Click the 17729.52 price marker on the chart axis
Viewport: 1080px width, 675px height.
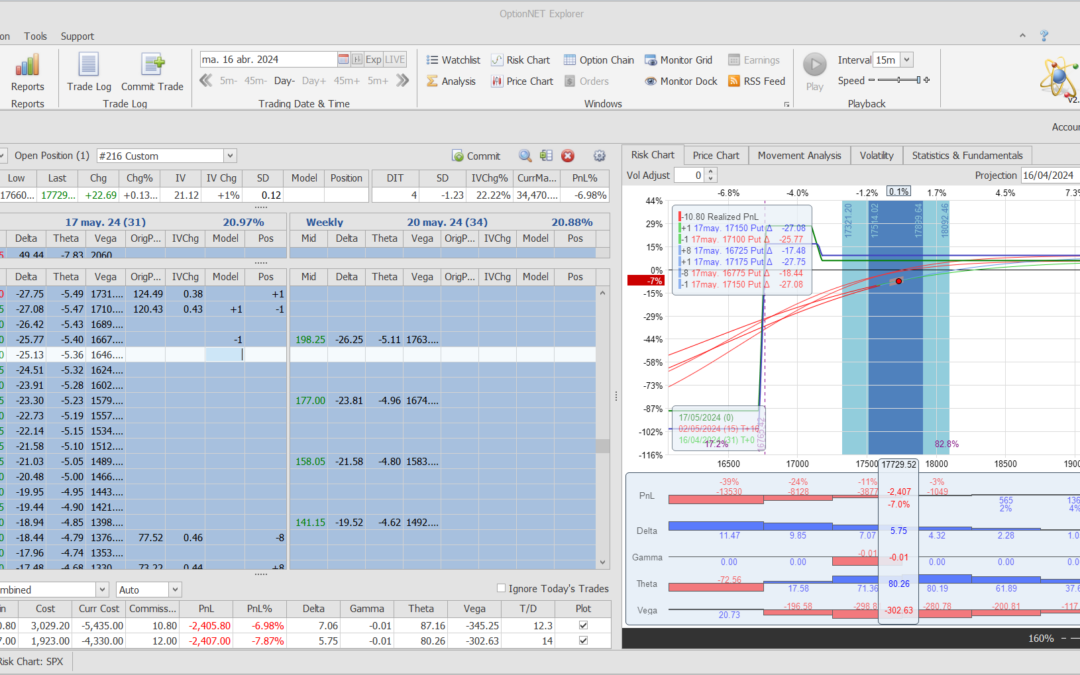pyautogui.click(x=899, y=464)
